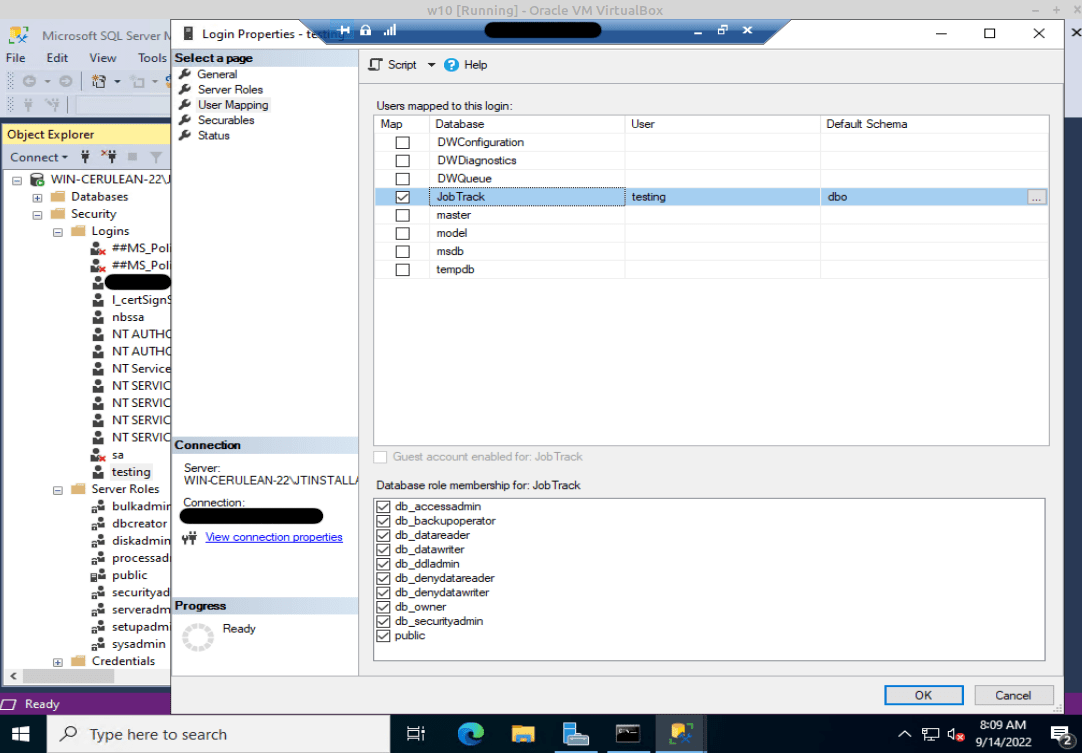Open the notification center icon
The width and height of the screenshot is (1082, 753).
[1059, 734]
